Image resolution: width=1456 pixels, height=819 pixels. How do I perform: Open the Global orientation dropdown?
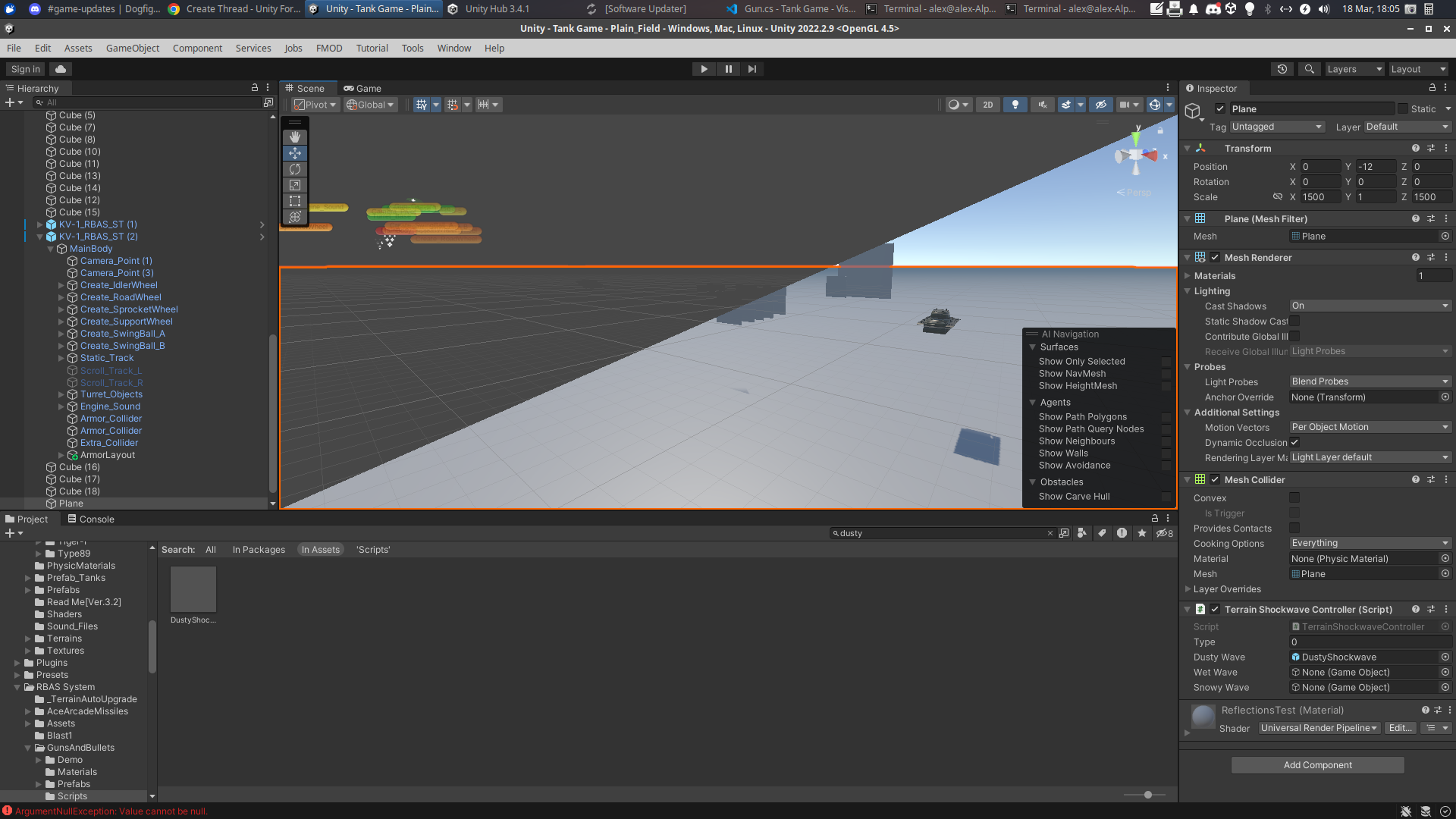371,105
